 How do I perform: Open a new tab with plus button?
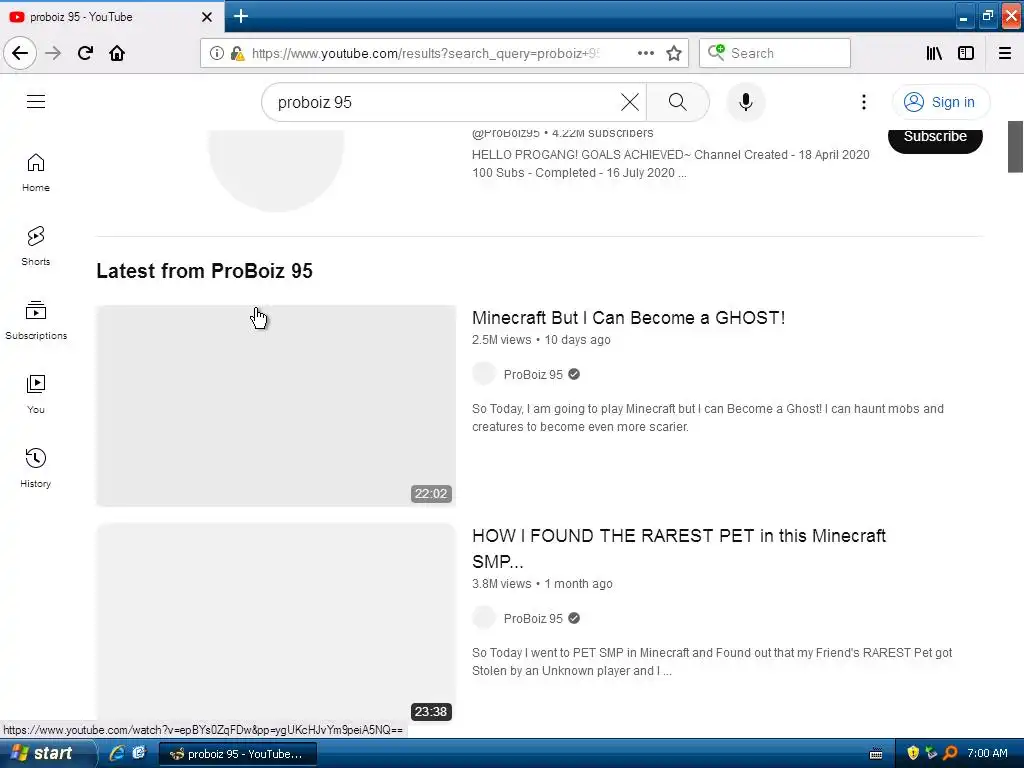[x=241, y=16]
